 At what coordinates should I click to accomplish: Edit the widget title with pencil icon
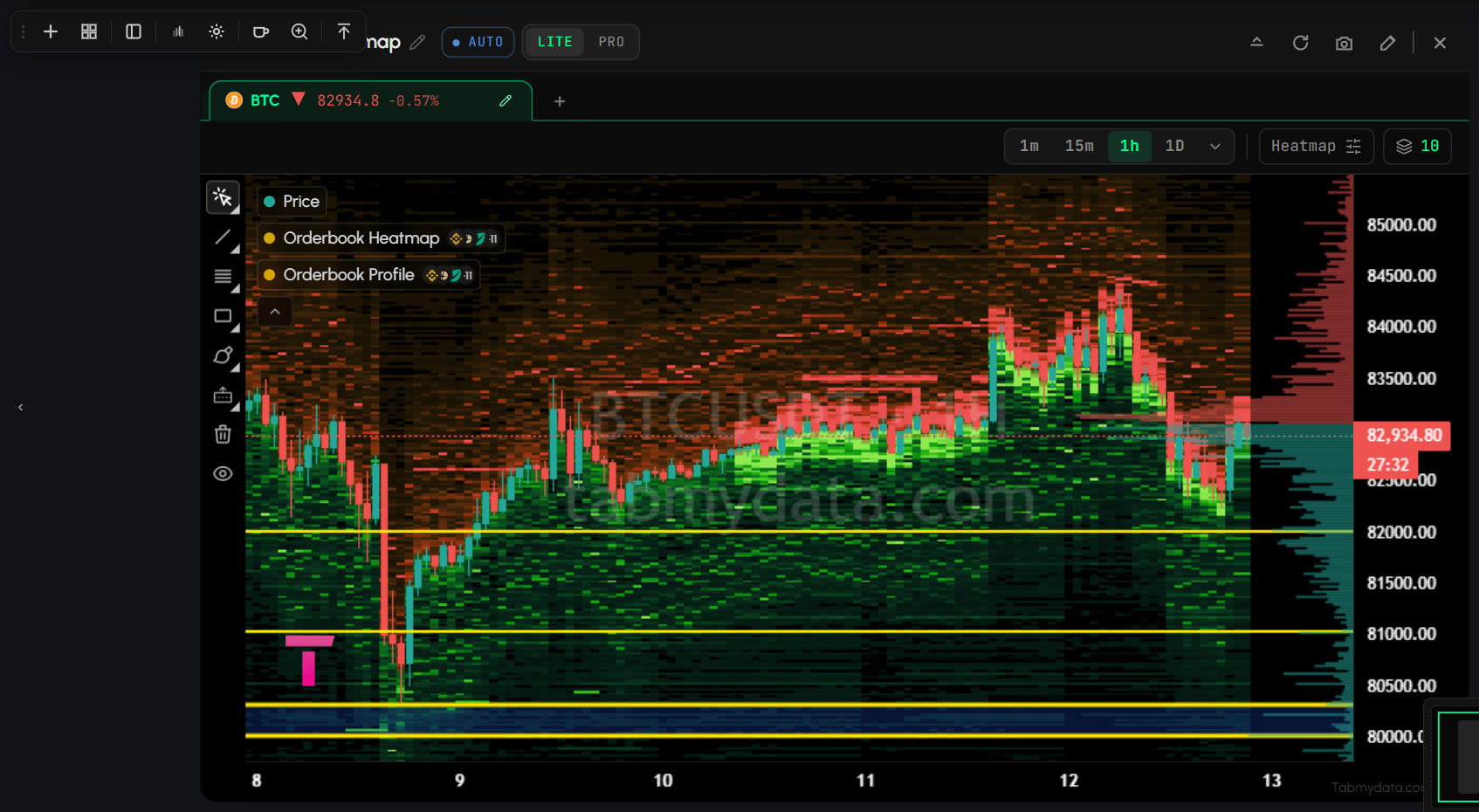(x=417, y=42)
